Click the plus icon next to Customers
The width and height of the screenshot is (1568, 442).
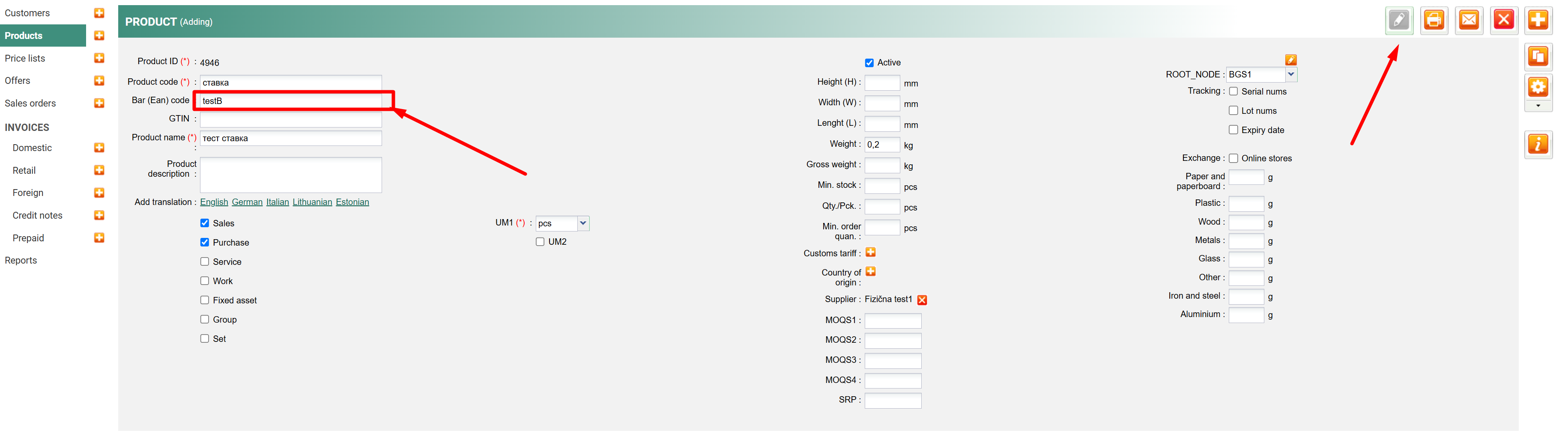[x=99, y=13]
